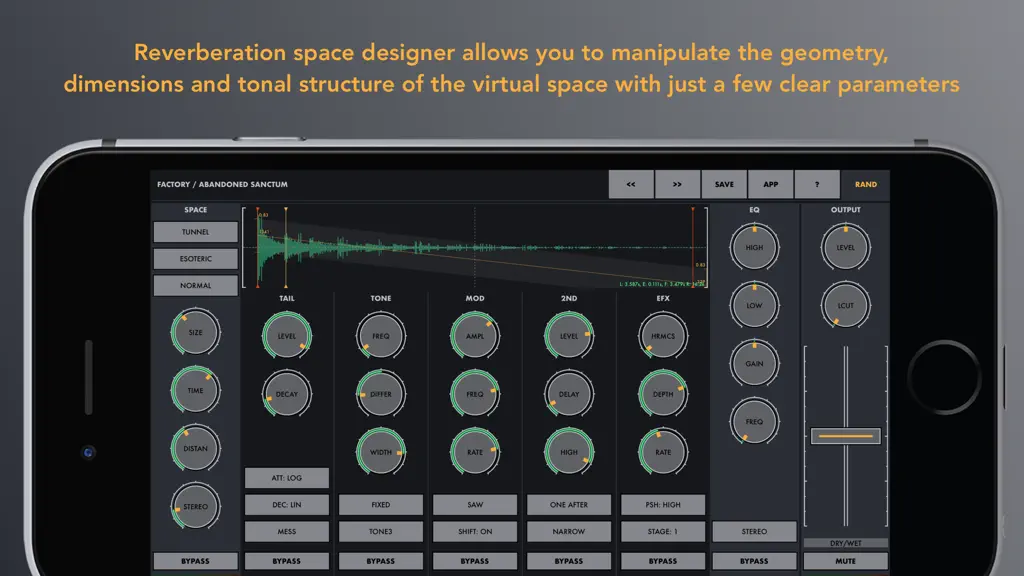Image resolution: width=1024 pixels, height=576 pixels.
Task: Go to next preset with >> button
Action: coord(677,185)
